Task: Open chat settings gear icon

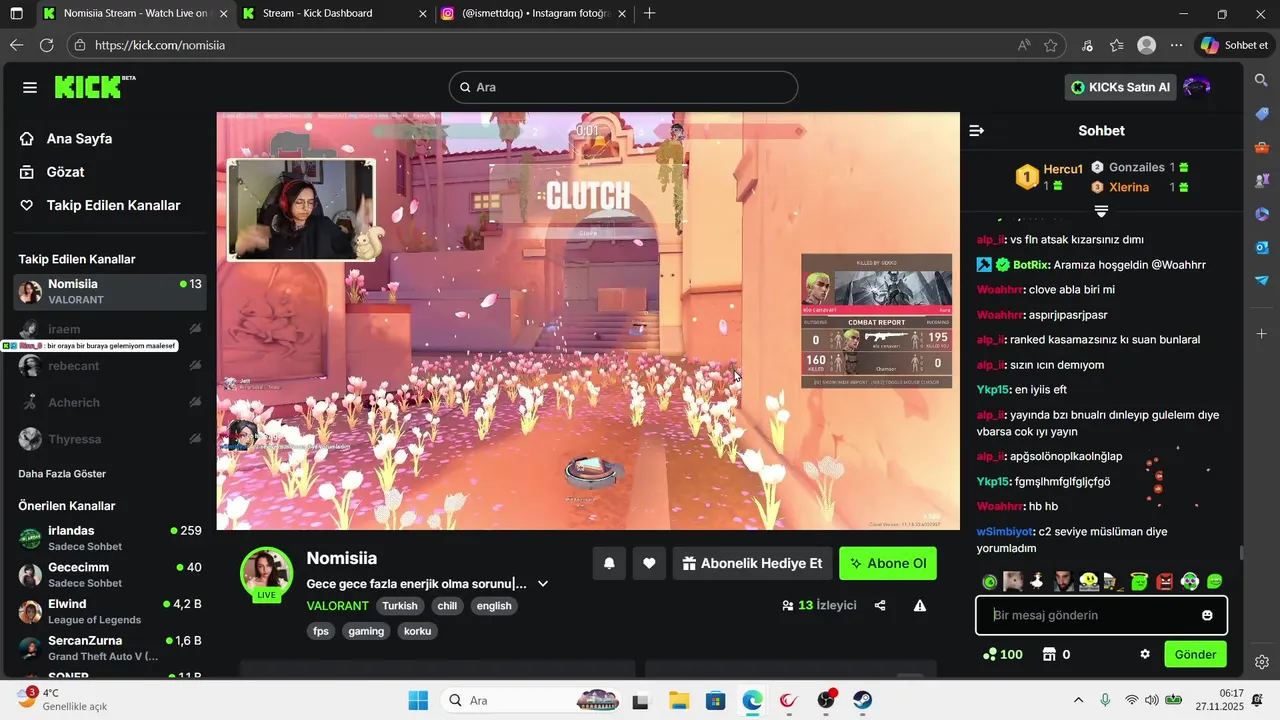Action: (x=1145, y=654)
